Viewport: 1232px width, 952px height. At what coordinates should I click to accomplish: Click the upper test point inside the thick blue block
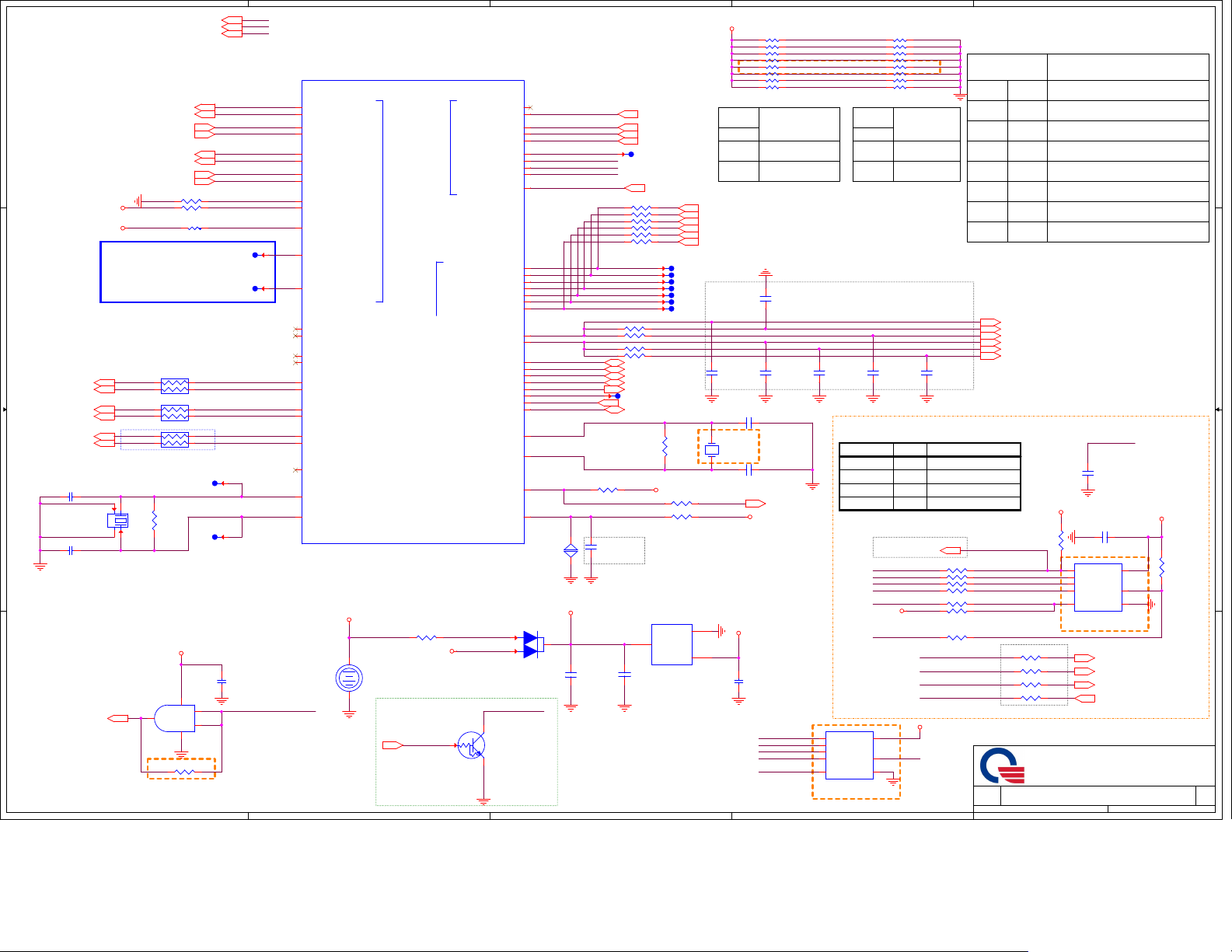255,255
